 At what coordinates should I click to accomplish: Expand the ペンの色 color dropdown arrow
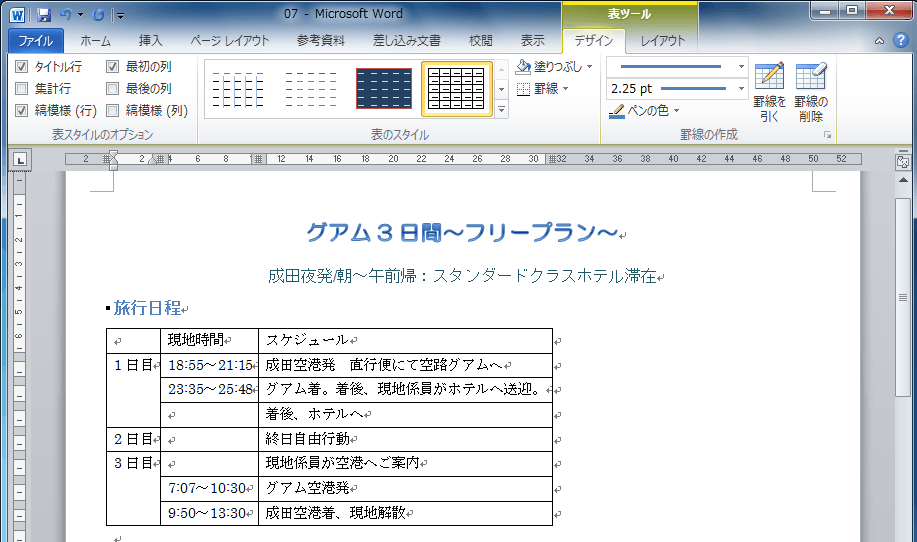point(677,111)
